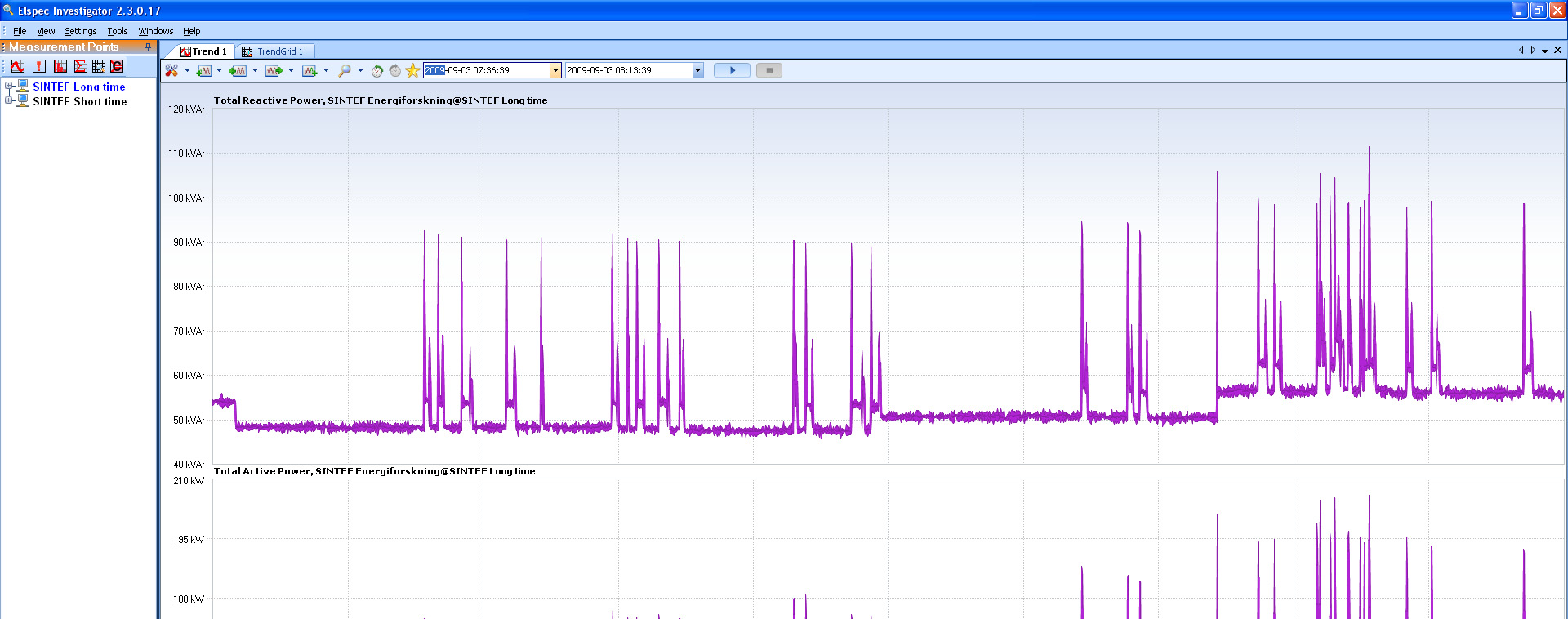Viewport: 1568px width, 619px height.
Task: Open the File menu
Action: [20, 31]
